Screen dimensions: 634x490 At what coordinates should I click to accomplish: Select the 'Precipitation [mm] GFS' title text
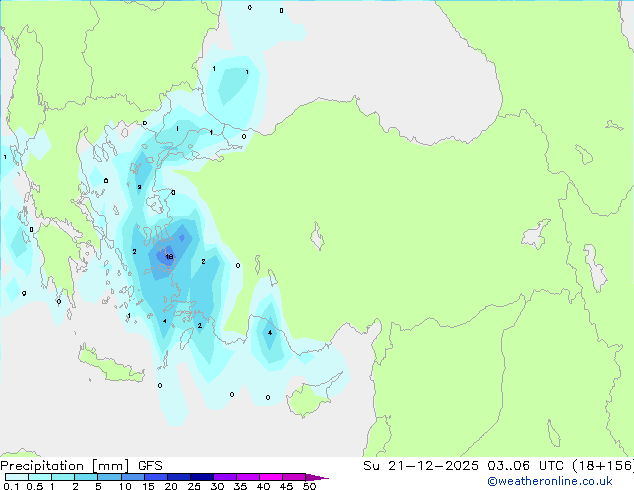[81, 466]
